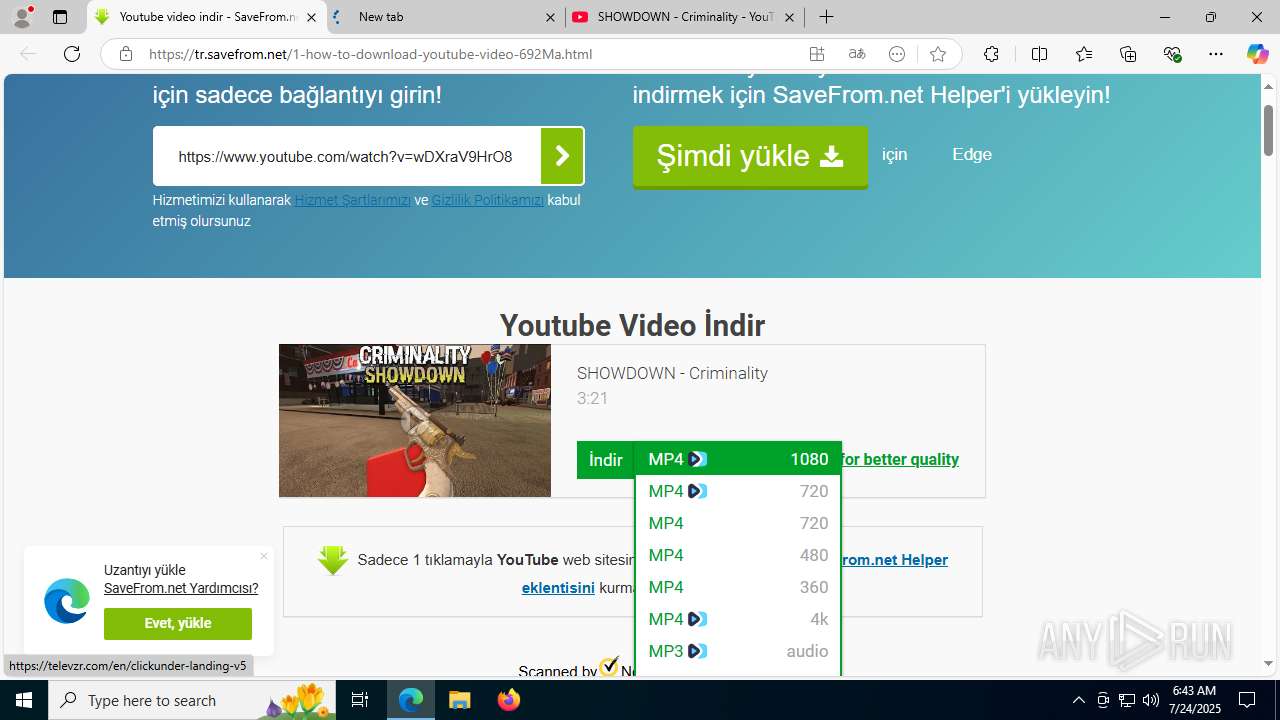The image size is (1280, 720).
Task: Open Windows Start menu
Action: coord(24,700)
